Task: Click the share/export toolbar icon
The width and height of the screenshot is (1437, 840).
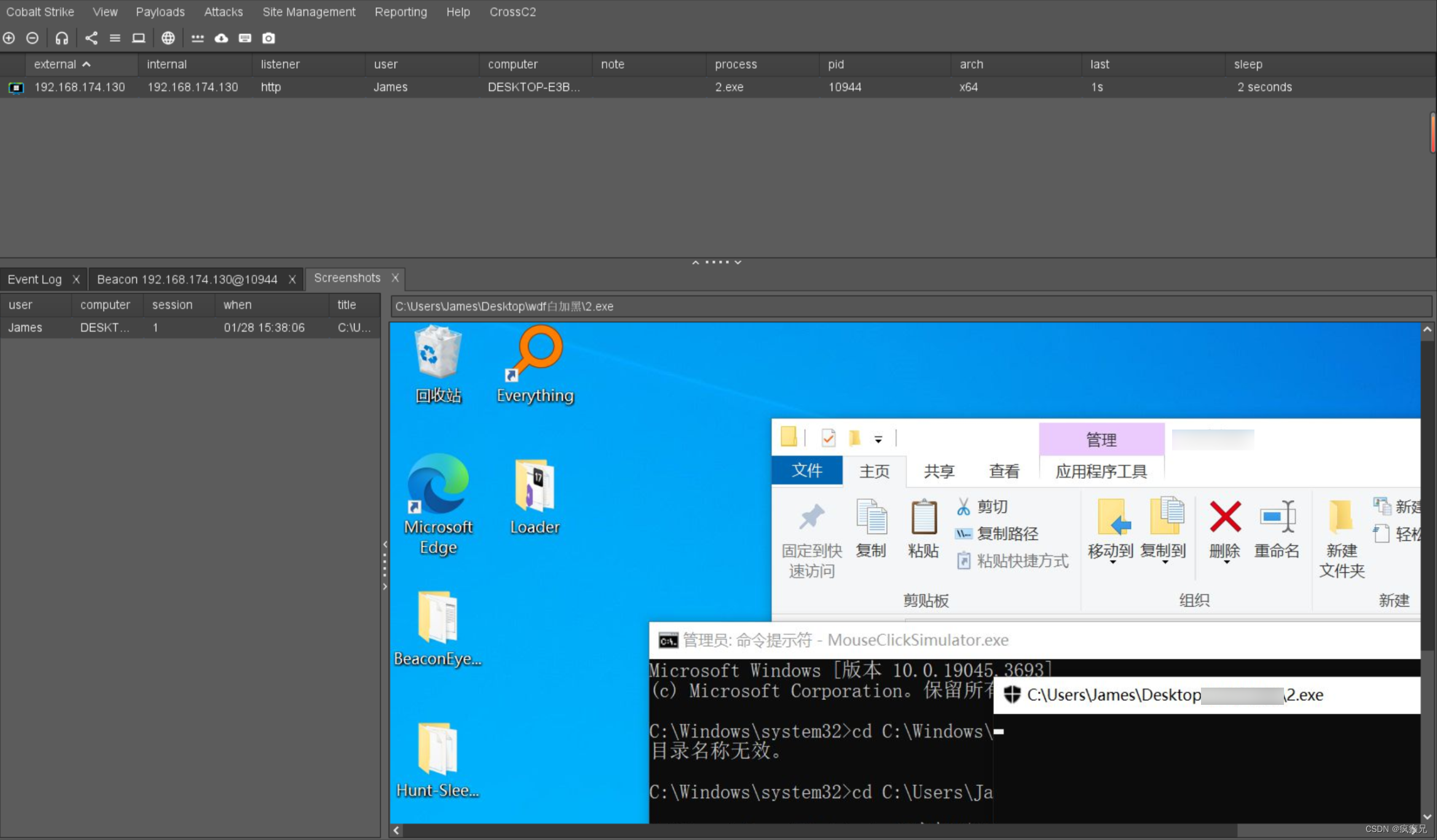Action: click(x=91, y=38)
